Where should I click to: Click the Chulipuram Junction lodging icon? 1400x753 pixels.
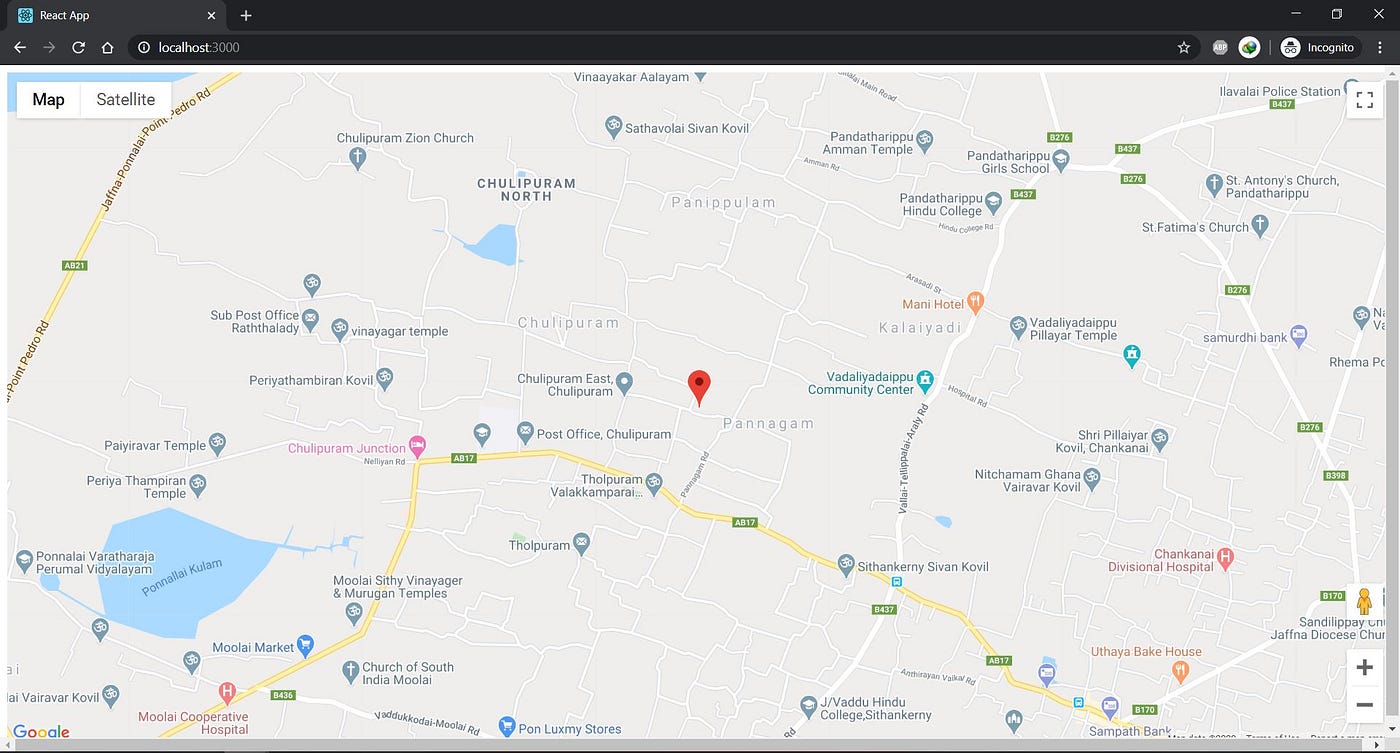[418, 447]
